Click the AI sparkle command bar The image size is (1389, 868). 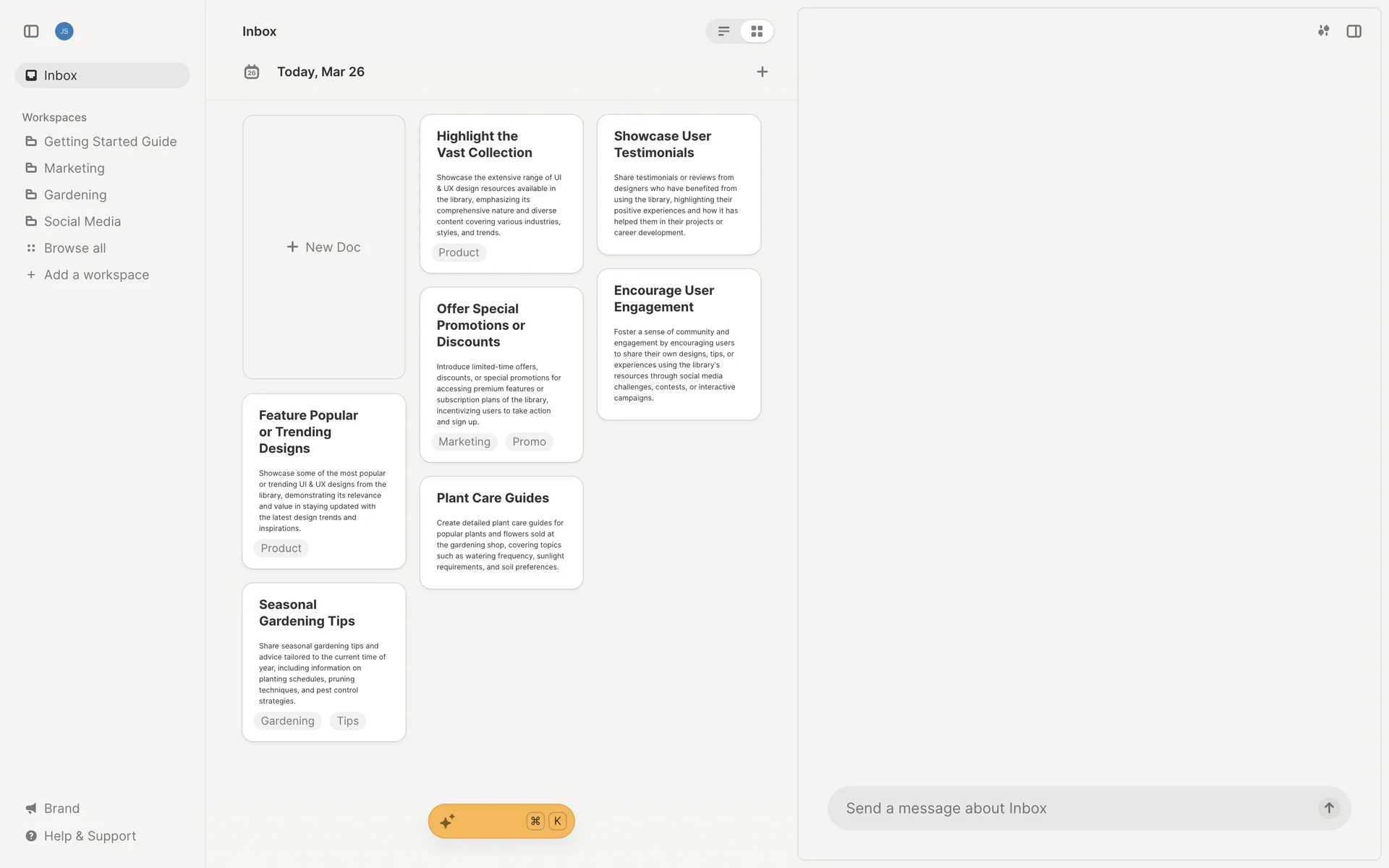[501, 821]
